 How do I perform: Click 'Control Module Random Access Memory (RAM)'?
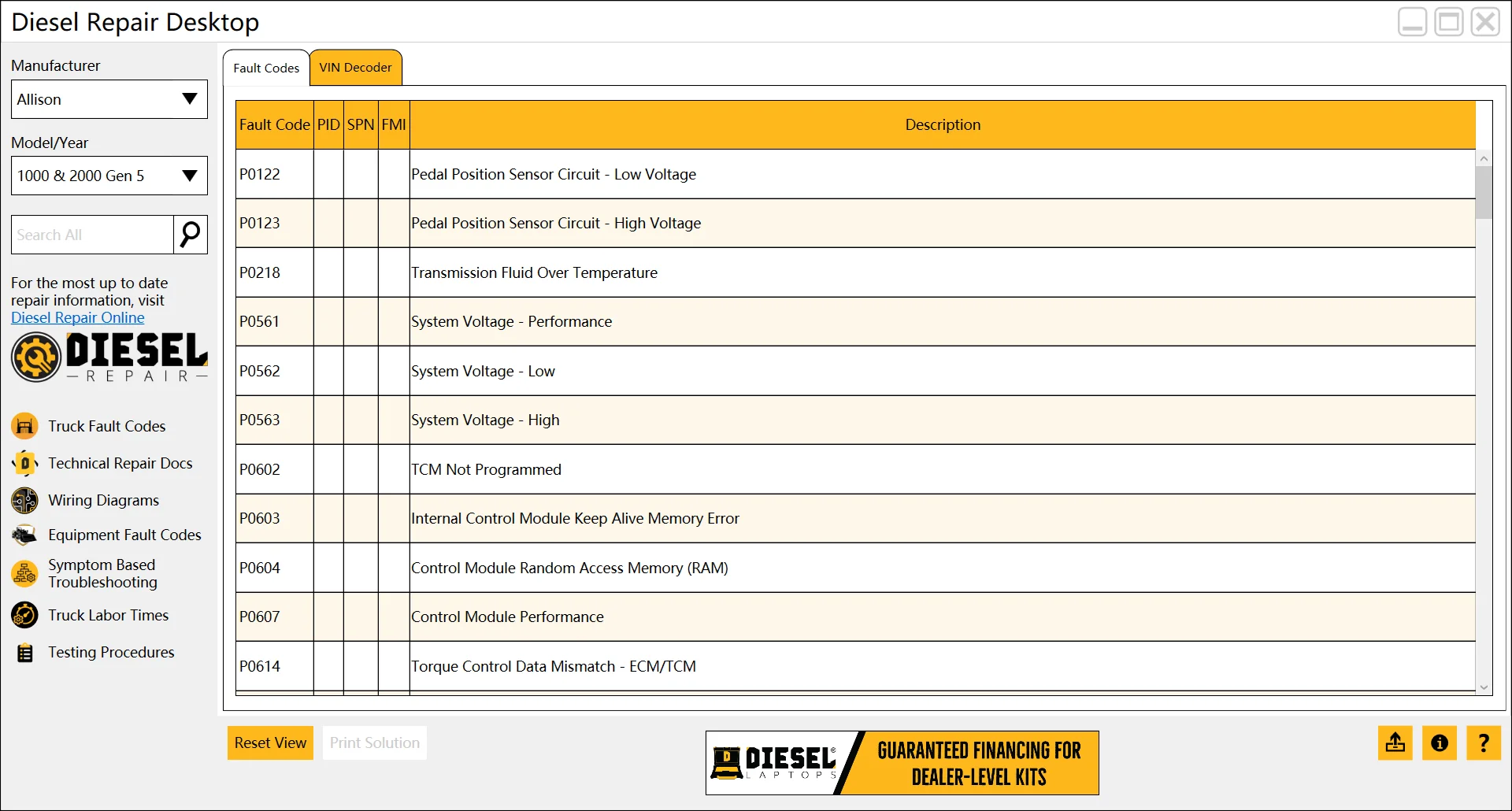click(569, 568)
